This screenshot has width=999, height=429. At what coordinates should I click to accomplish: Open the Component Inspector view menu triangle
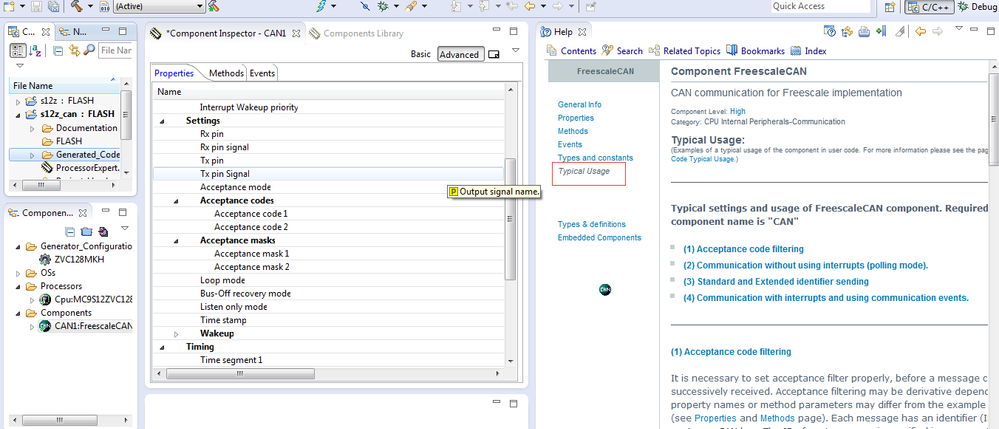click(x=515, y=49)
